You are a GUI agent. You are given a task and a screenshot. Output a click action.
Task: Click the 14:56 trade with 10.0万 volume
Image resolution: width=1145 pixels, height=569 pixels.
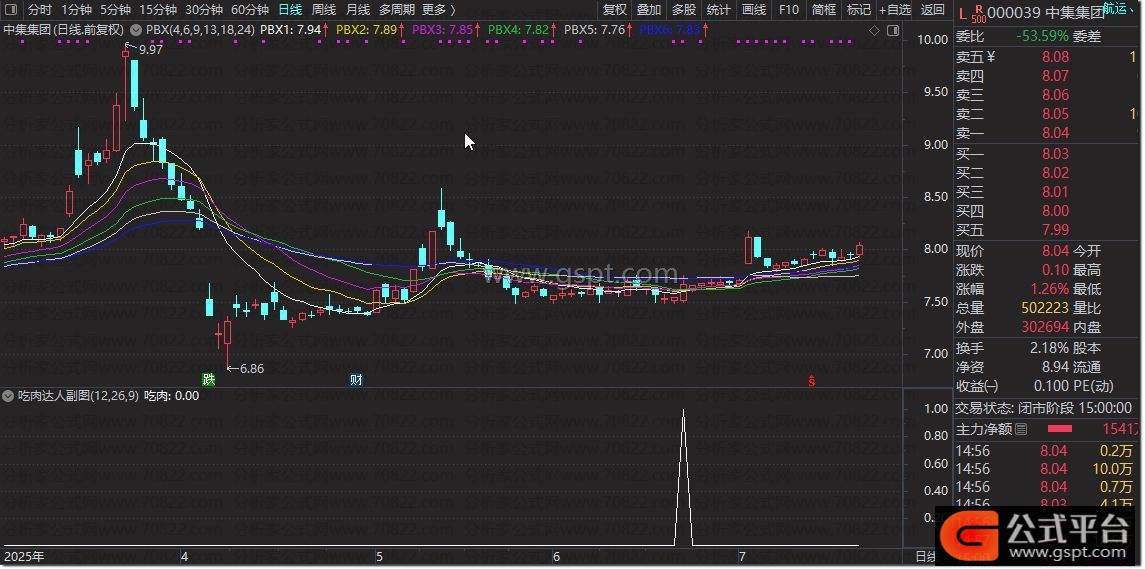[1048, 469]
